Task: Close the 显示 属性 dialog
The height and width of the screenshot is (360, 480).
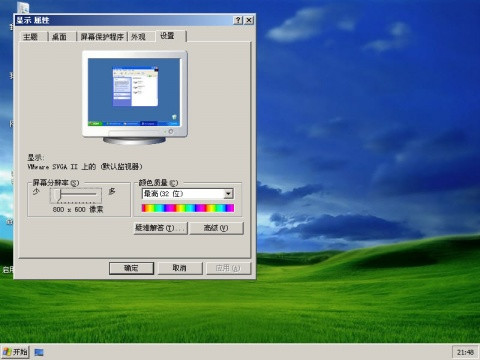Action: [249, 20]
